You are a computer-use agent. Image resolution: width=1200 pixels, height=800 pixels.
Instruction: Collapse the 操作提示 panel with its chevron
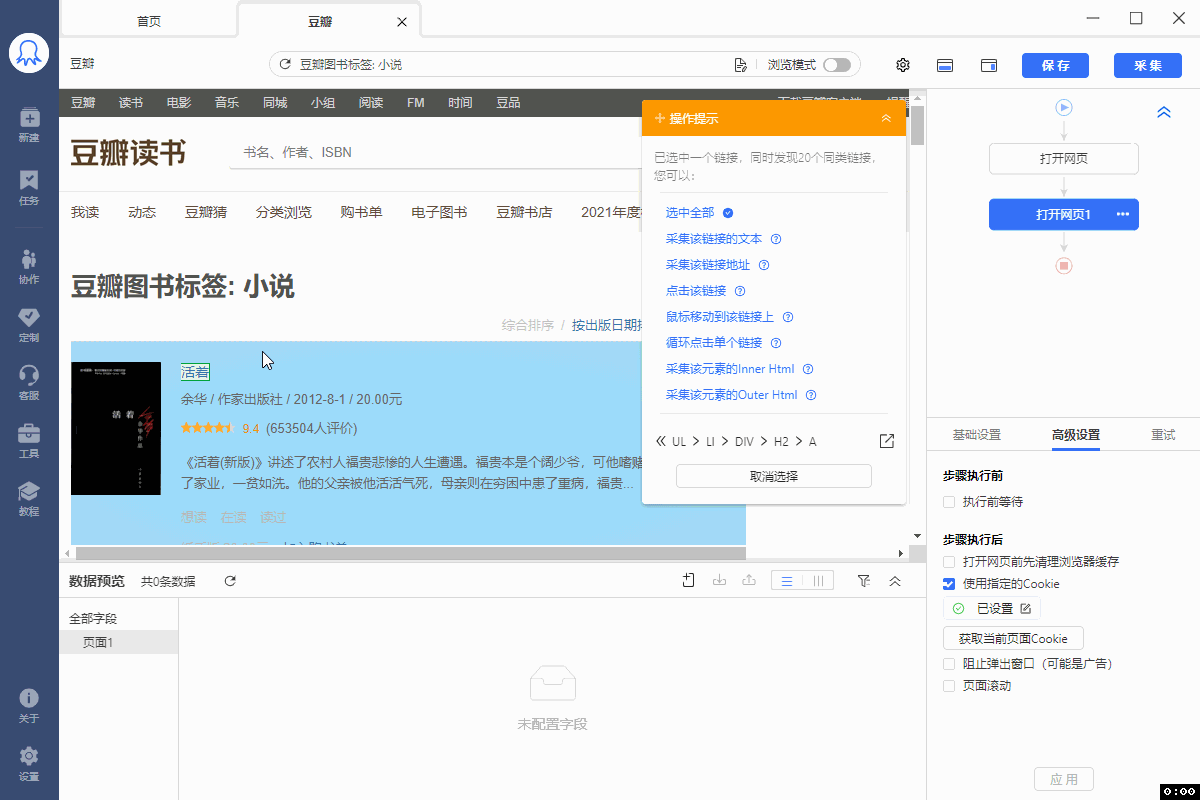(886, 118)
